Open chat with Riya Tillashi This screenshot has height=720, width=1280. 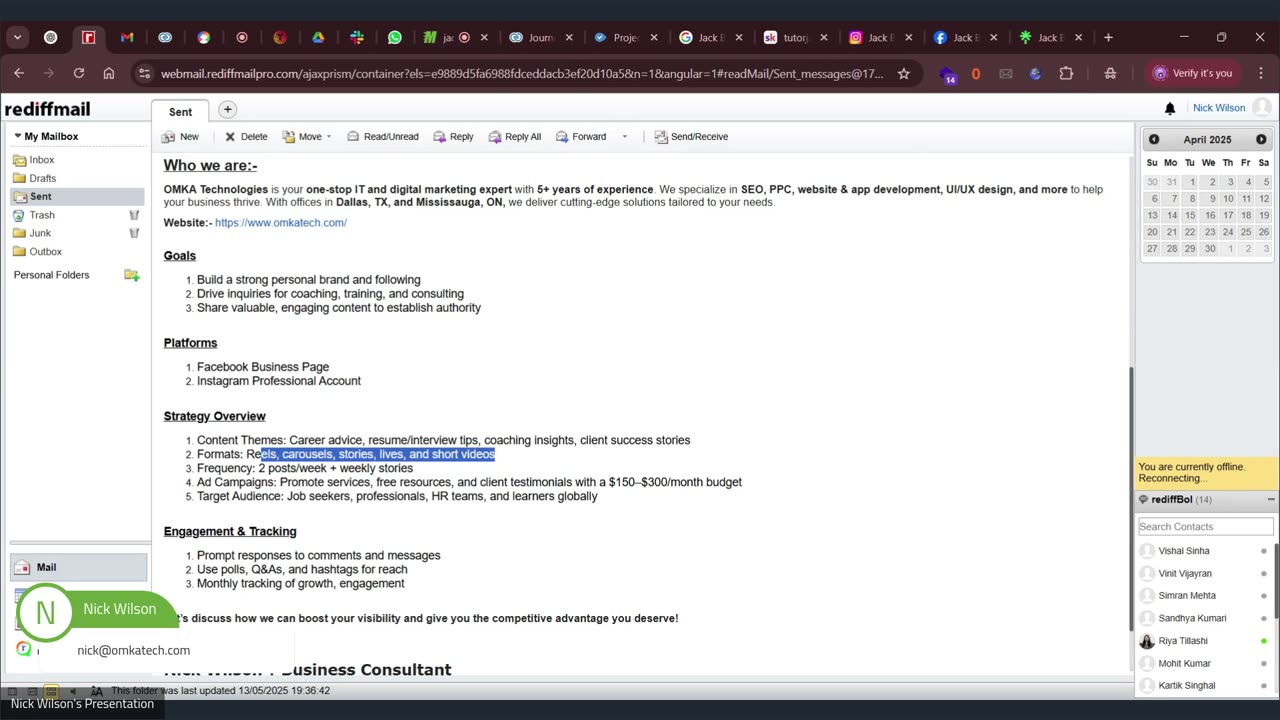(1183, 641)
